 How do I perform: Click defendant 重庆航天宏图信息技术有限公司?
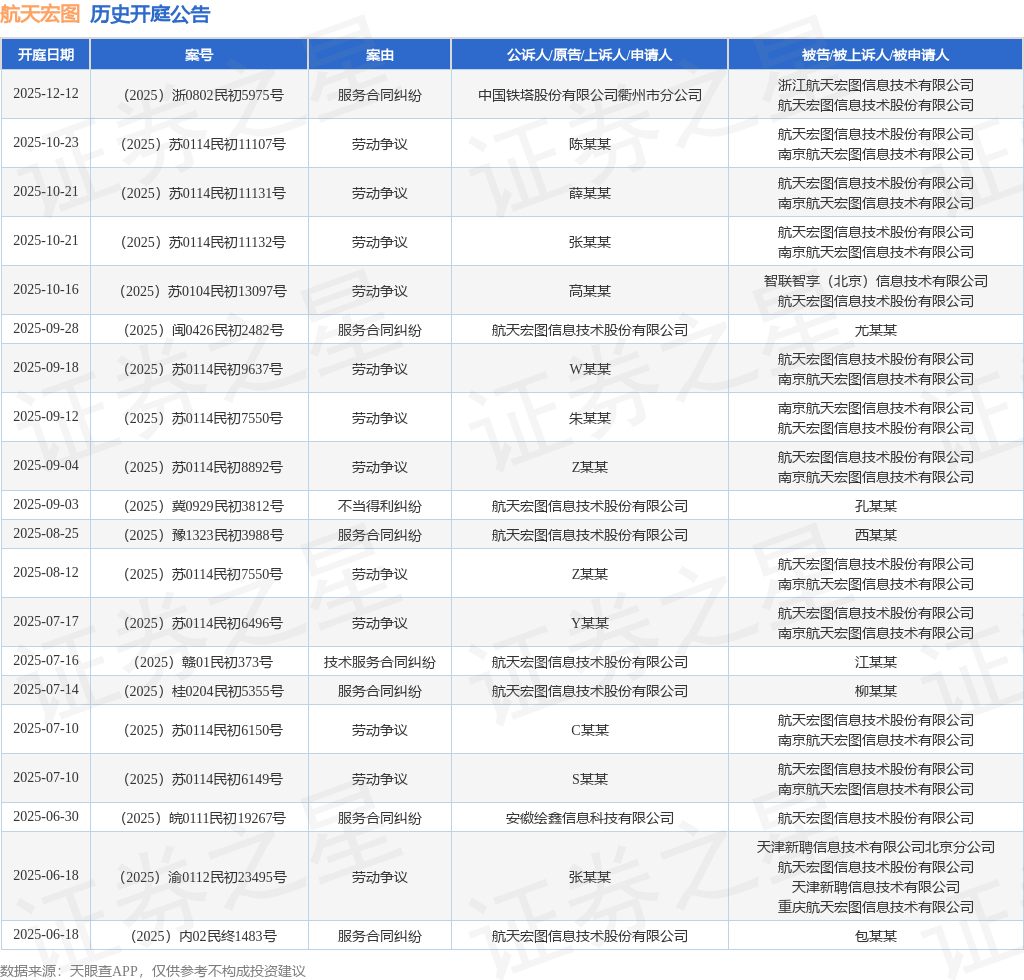click(x=876, y=908)
